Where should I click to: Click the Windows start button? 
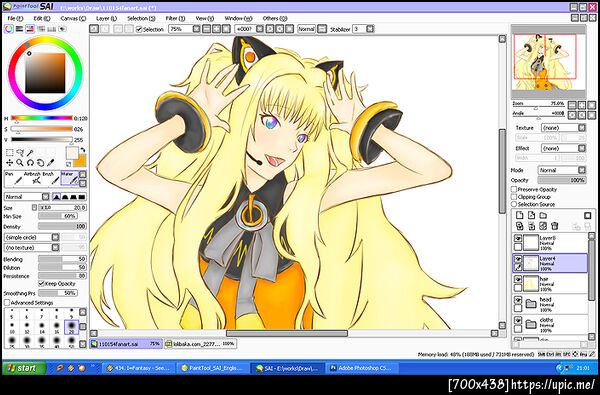(24, 368)
